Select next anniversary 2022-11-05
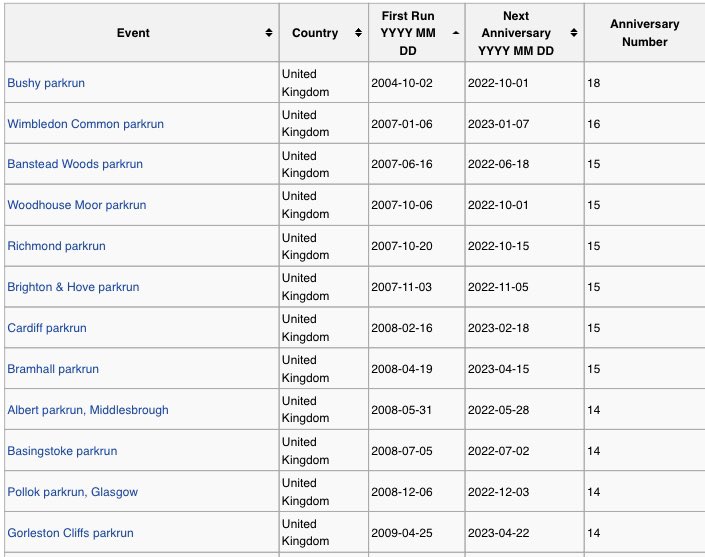Screen dimensions: 705x557 (498, 287)
